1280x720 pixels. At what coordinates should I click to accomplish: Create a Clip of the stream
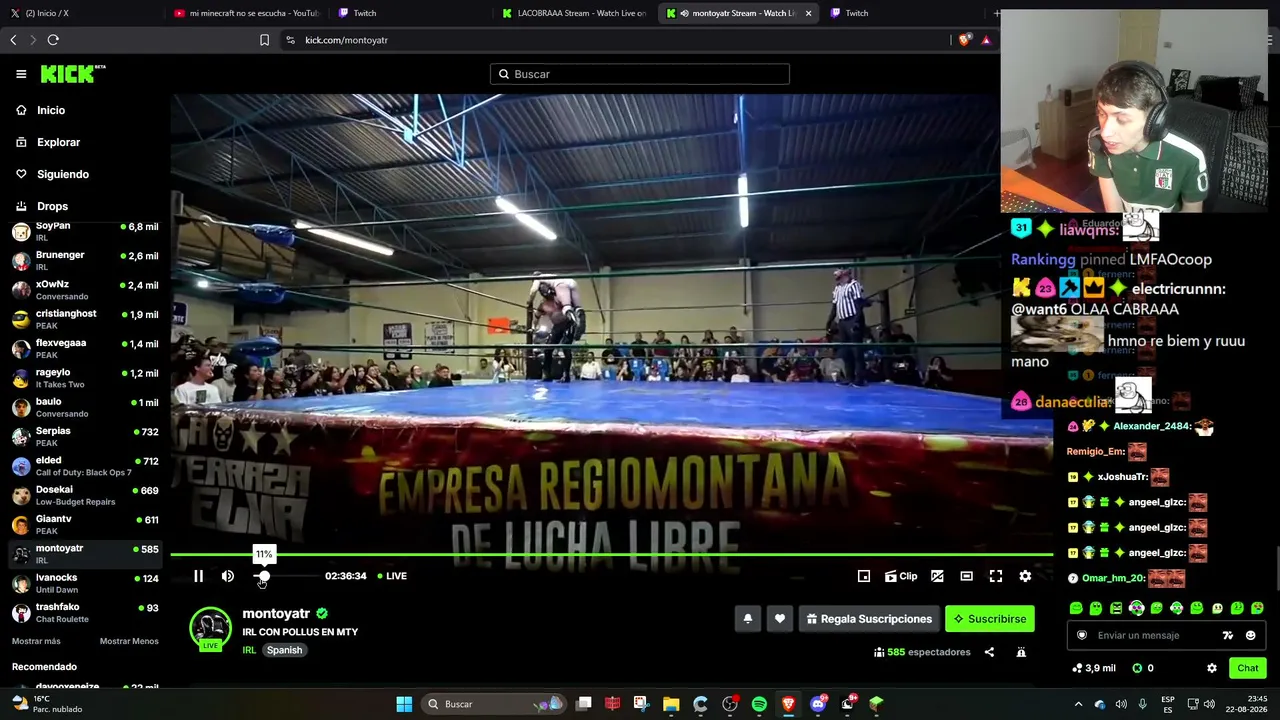click(901, 576)
